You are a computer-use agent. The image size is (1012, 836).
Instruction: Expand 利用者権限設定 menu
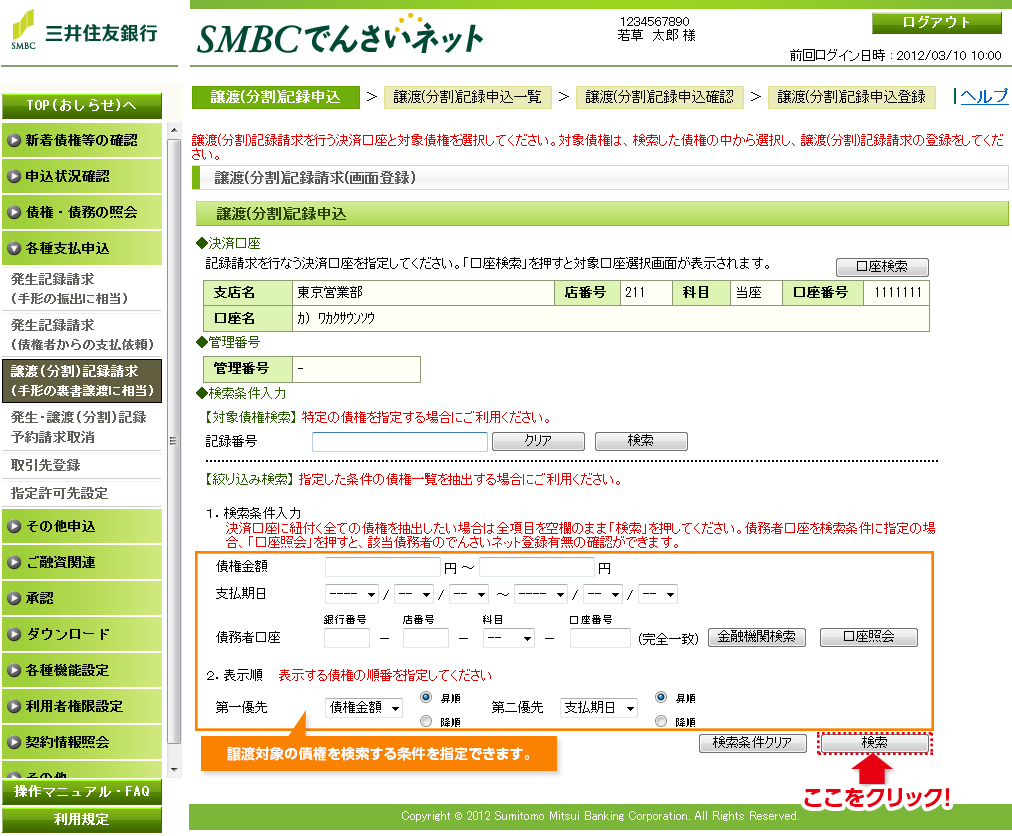click(x=82, y=706)
